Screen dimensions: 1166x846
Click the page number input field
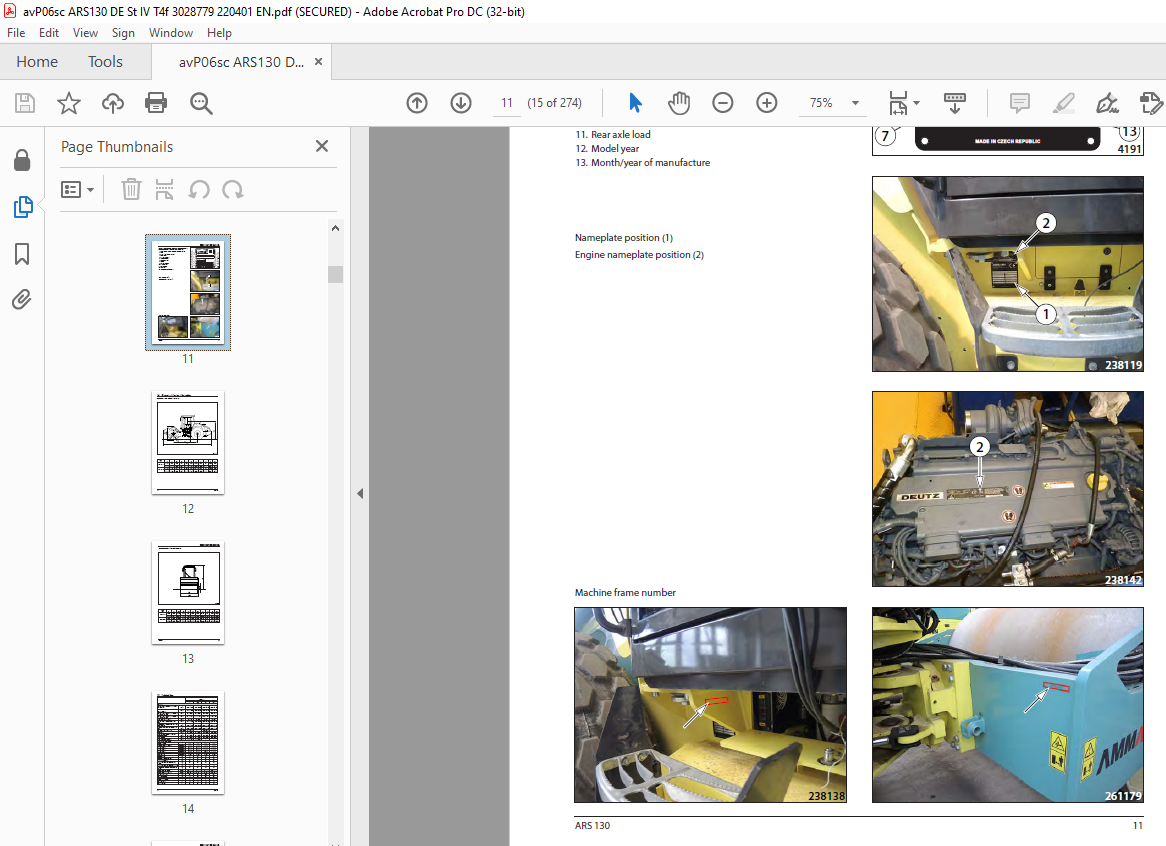507,103
